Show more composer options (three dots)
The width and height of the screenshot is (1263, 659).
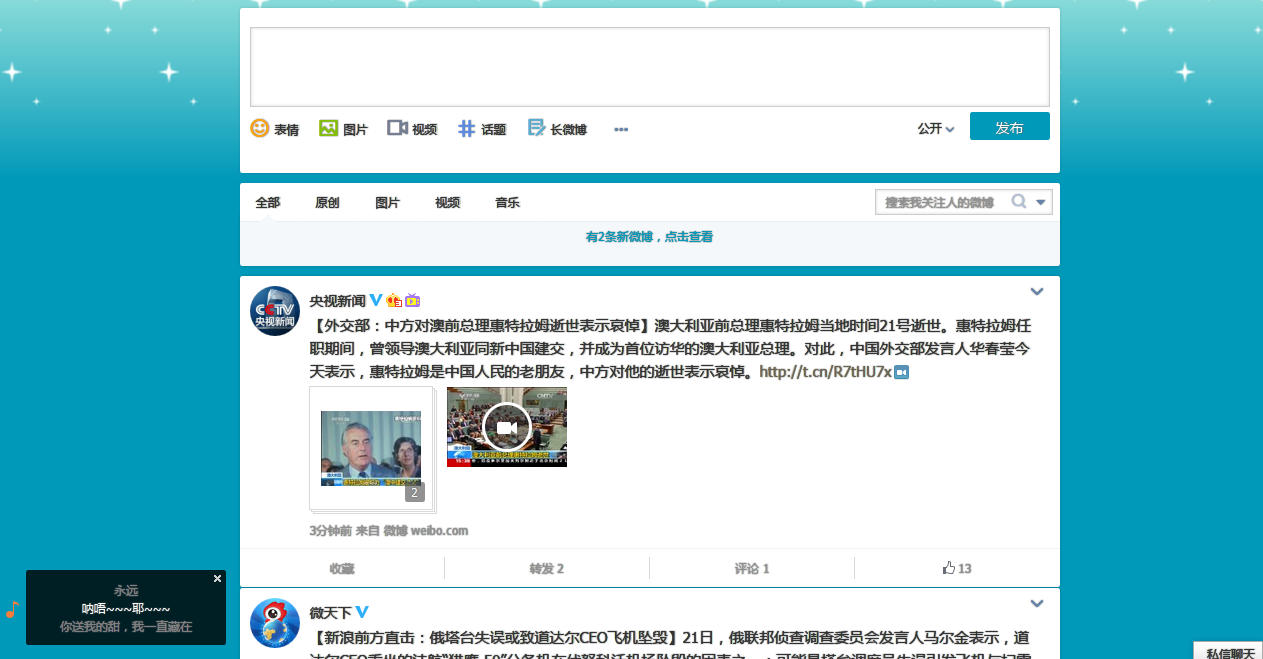tap(621, 129)
